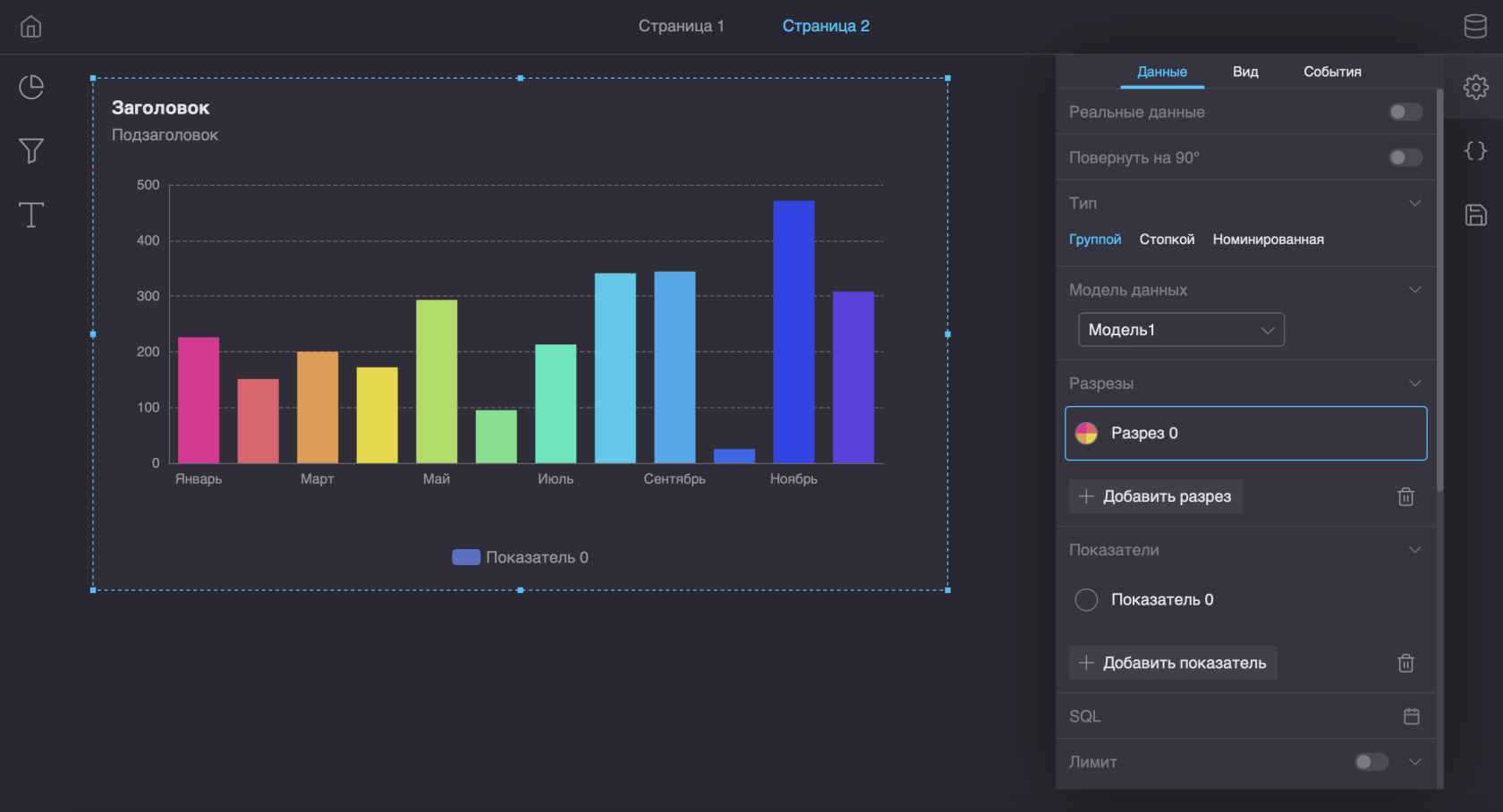
Task: Open the settings gear panel
Action: [x=1475, y=87]
